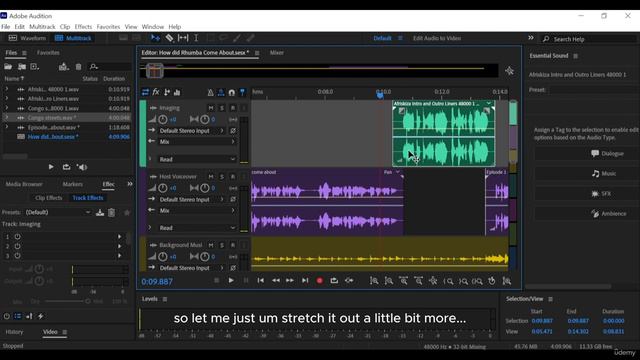Click the Sends icon in editor toolbar
The width and height of the screenshot is (640, 360).
point(167,92)
